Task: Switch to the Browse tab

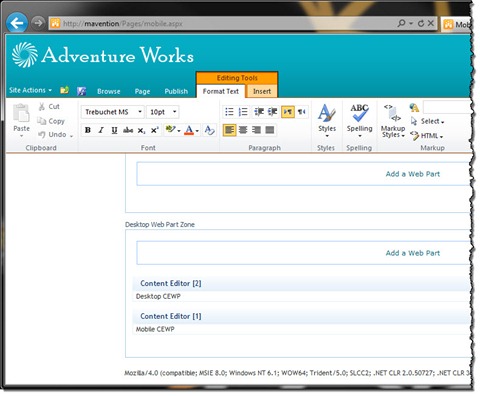Action: coord(109,91)
